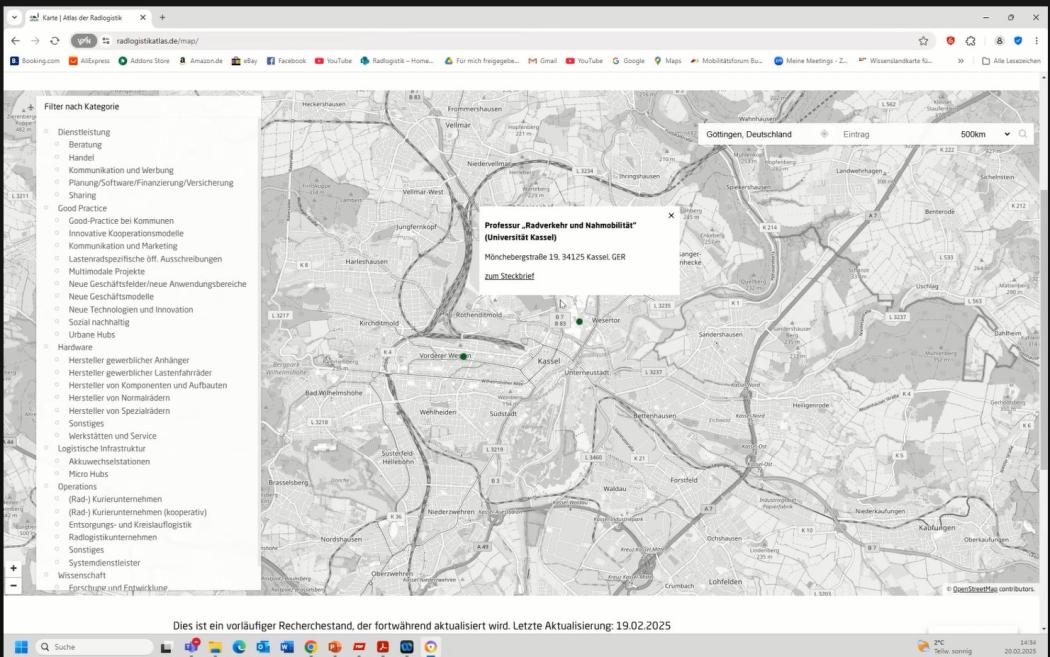Open a new browser tab with plus

point(162,17)
